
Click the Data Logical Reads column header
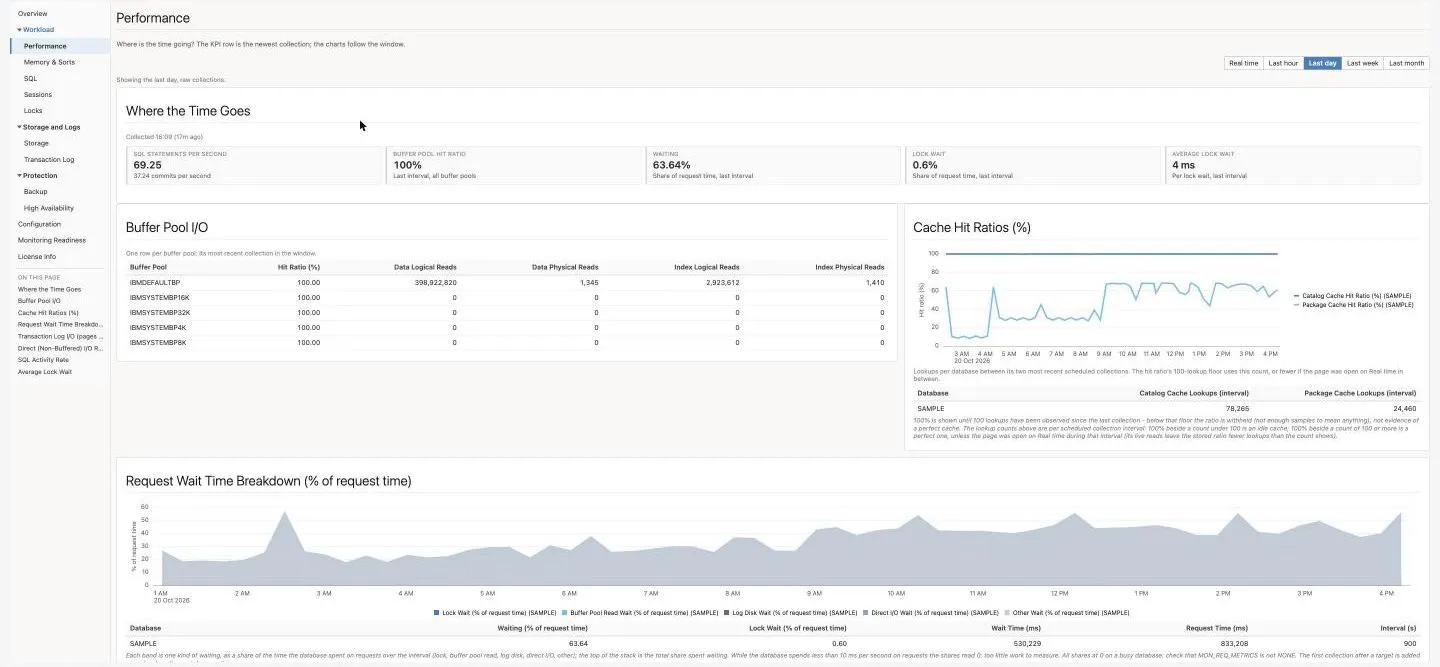coord(427,267)
